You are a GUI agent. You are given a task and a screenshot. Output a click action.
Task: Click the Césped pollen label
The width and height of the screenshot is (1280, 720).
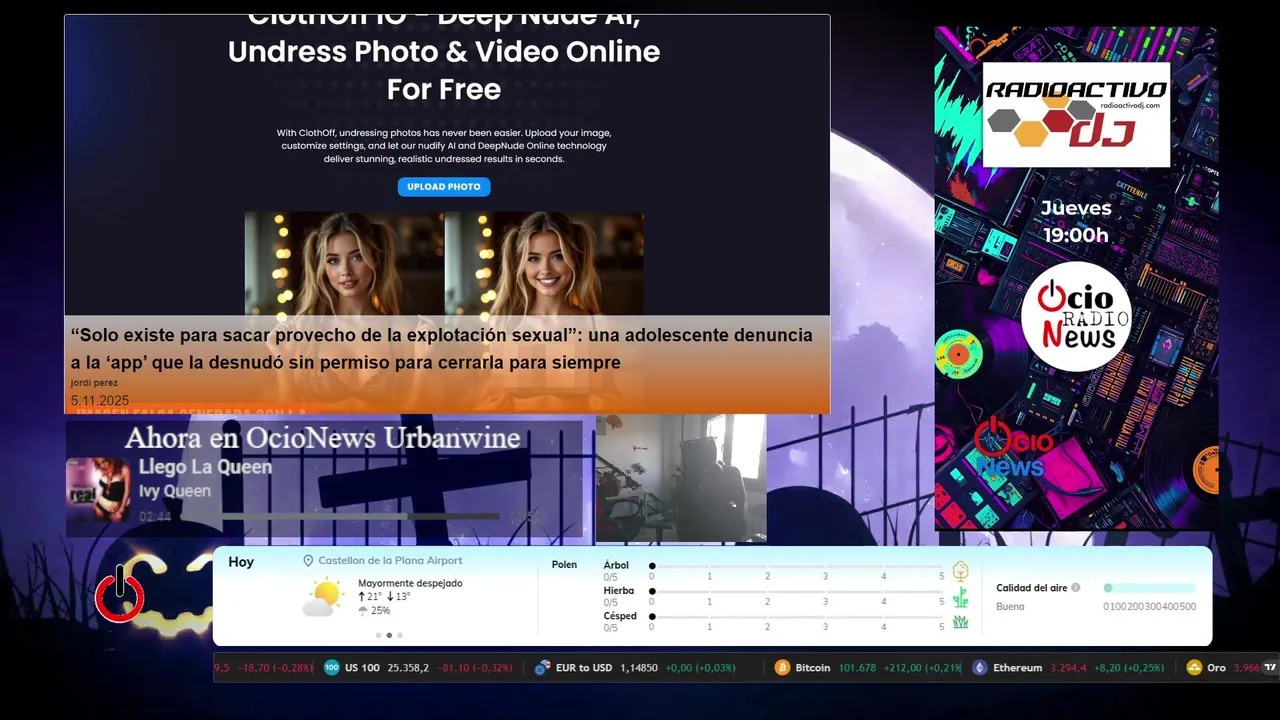click(620, 616)
